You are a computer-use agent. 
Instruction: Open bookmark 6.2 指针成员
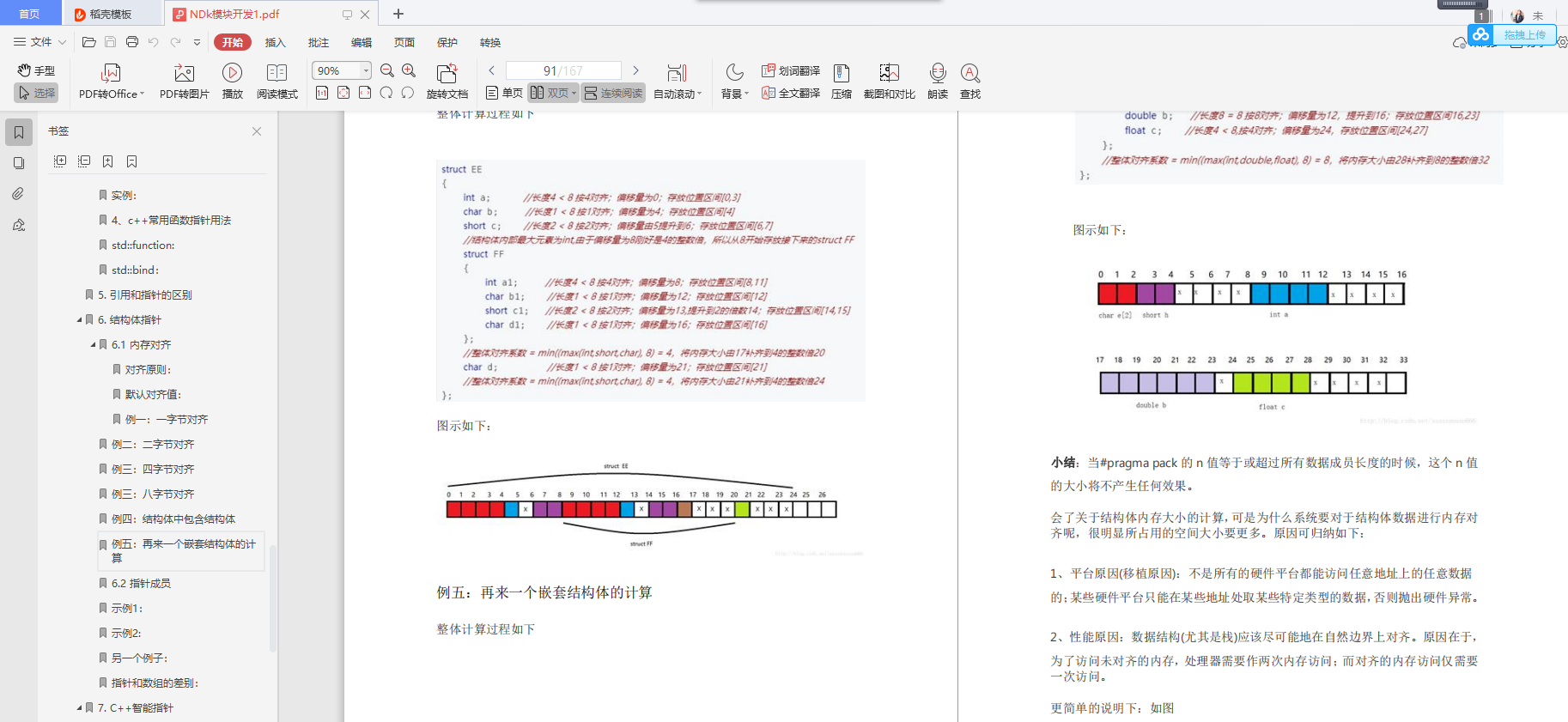141,583
